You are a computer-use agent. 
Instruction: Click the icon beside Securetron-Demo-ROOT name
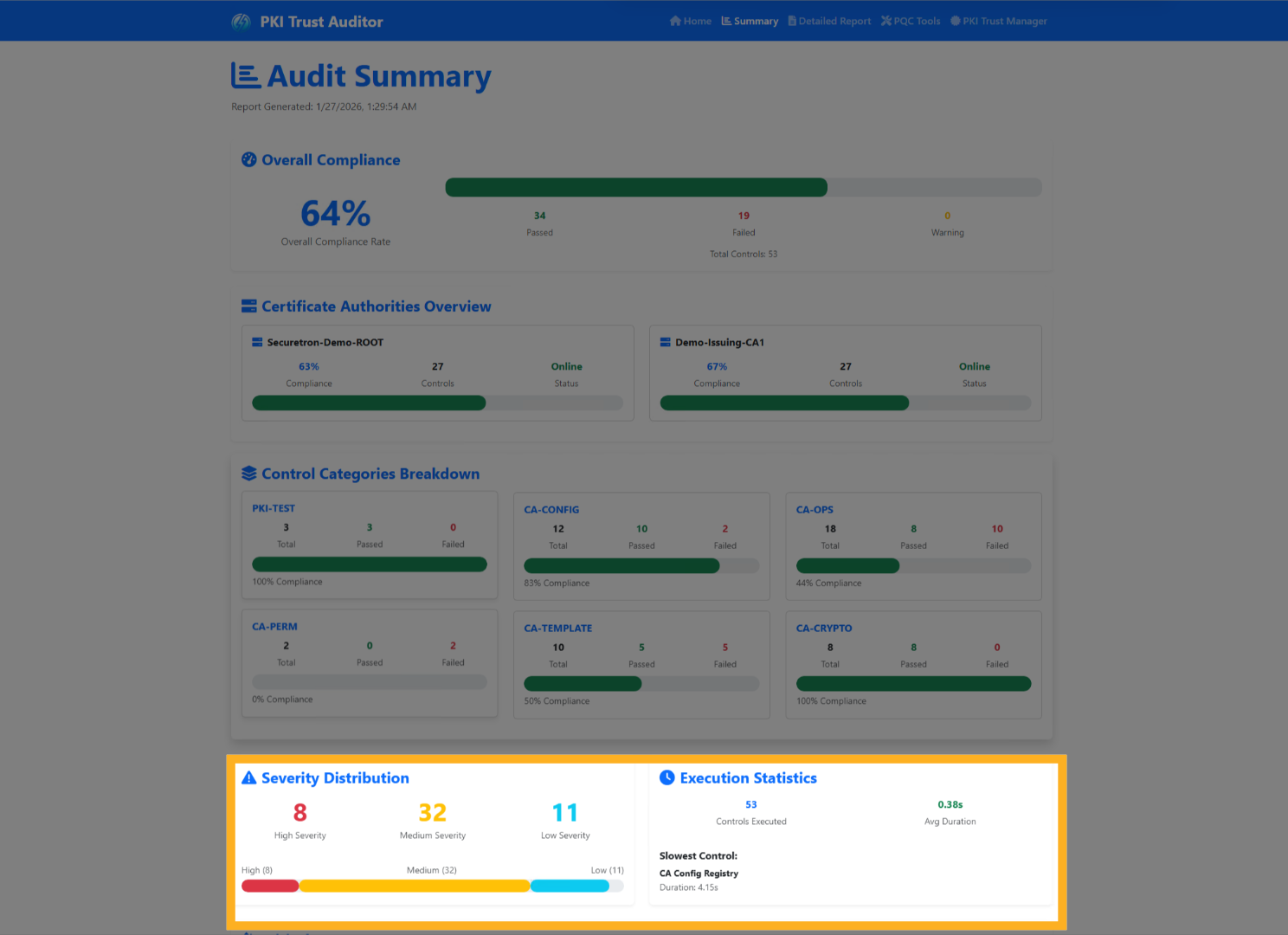pyautogui.click(x=256, y=341)
